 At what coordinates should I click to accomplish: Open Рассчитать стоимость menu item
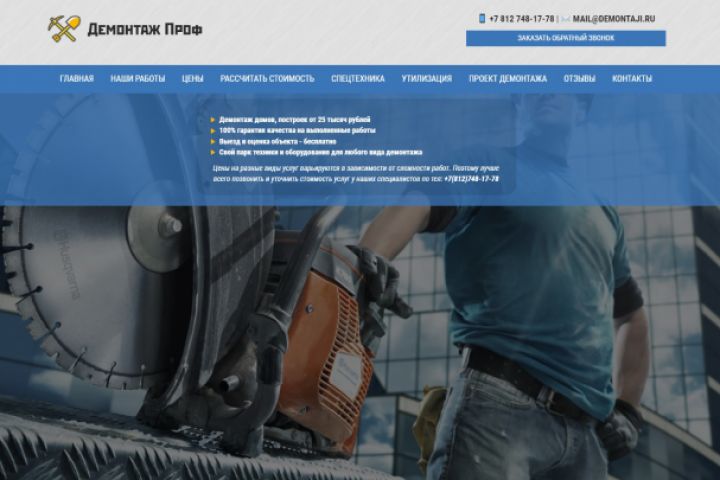click(267, 79)
